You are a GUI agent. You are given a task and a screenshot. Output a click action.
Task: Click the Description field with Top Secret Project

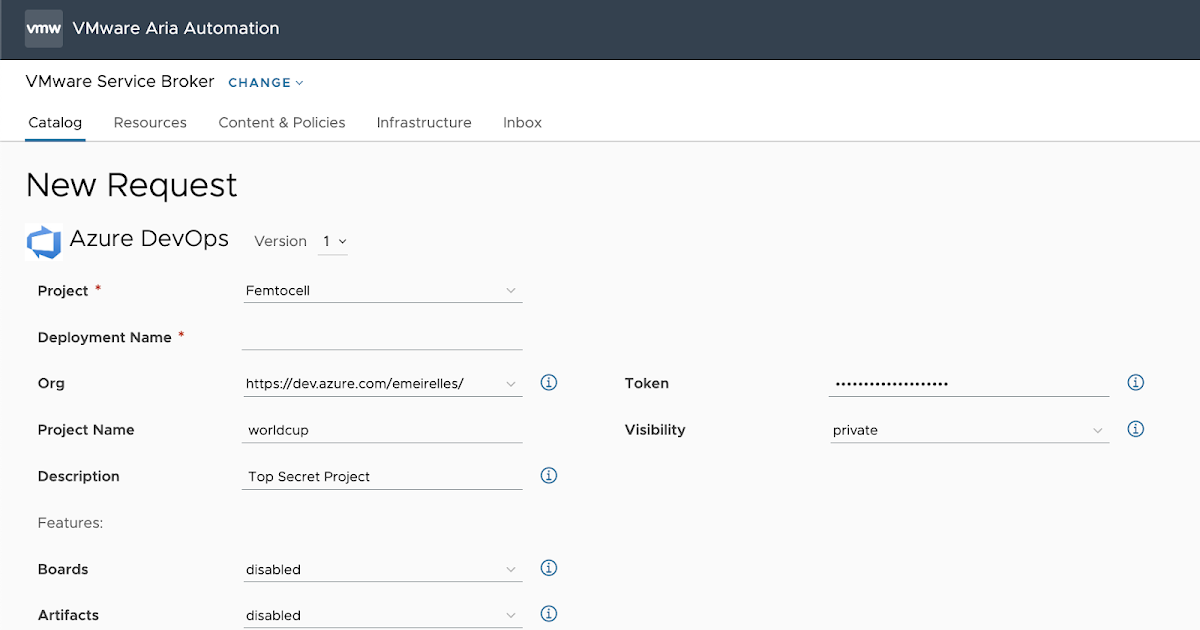(x=382, y=477)
